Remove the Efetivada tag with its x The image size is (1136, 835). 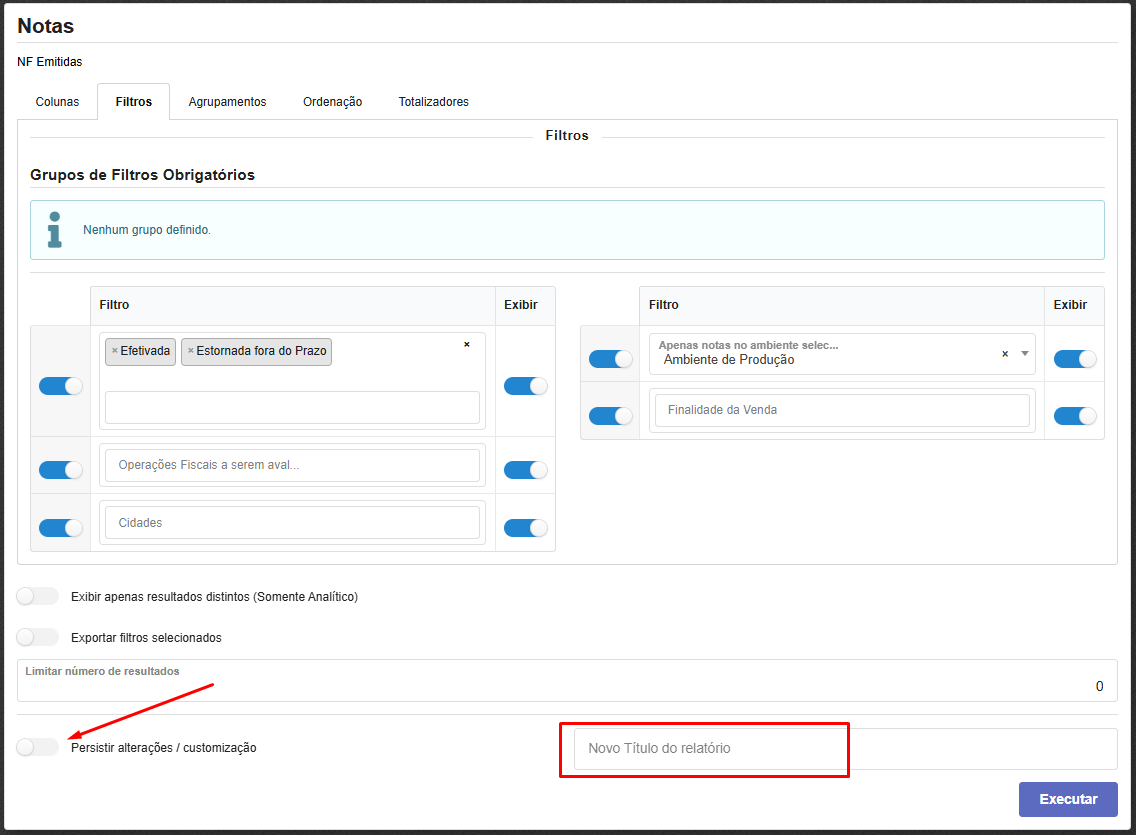coord(115,351)
